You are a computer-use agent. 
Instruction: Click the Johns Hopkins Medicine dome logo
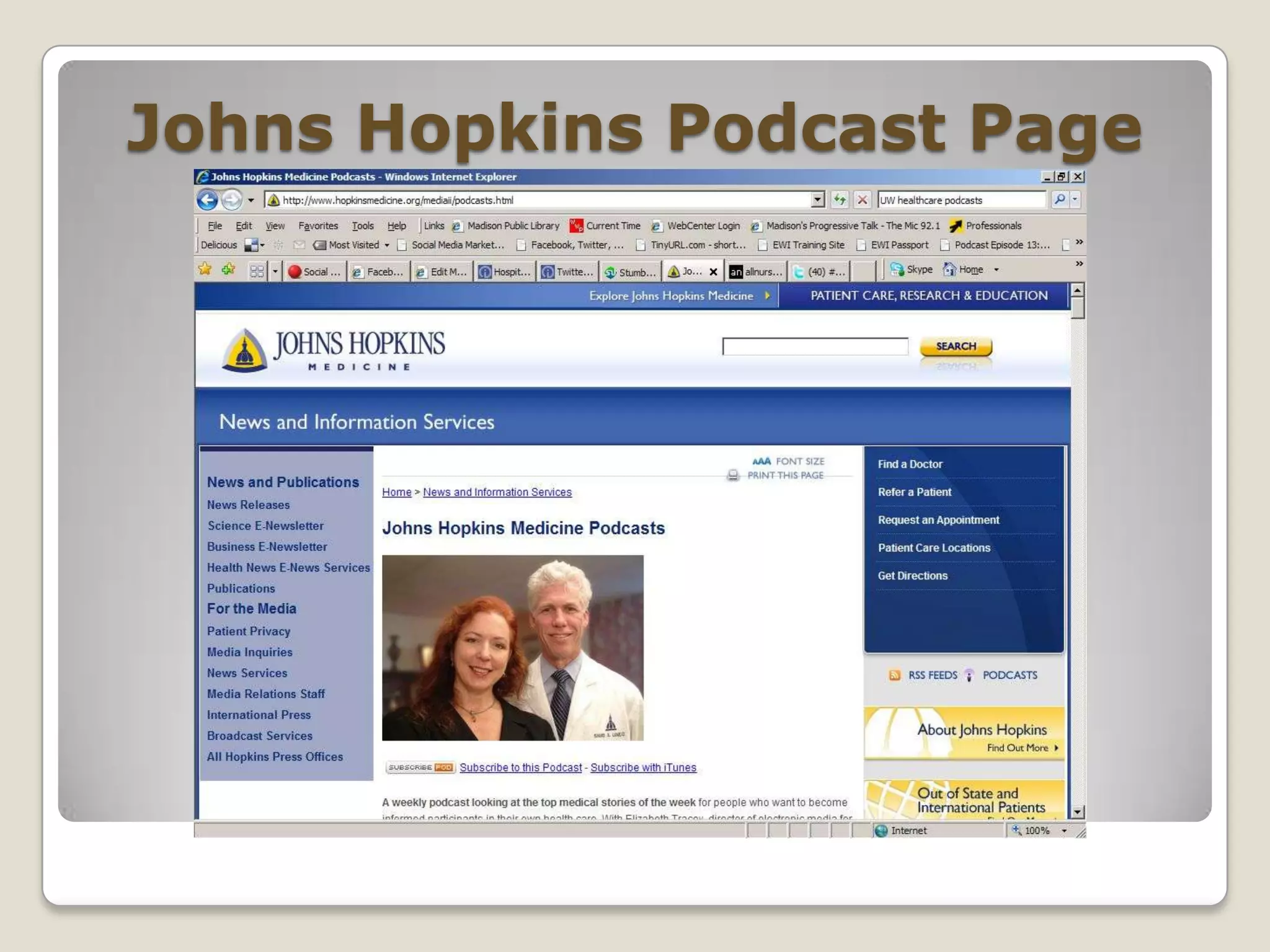[x=244, y=350]
